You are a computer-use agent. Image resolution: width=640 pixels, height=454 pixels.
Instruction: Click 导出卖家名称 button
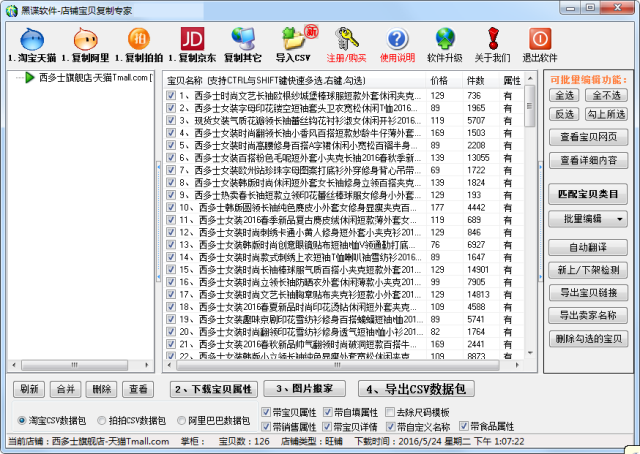588,316
